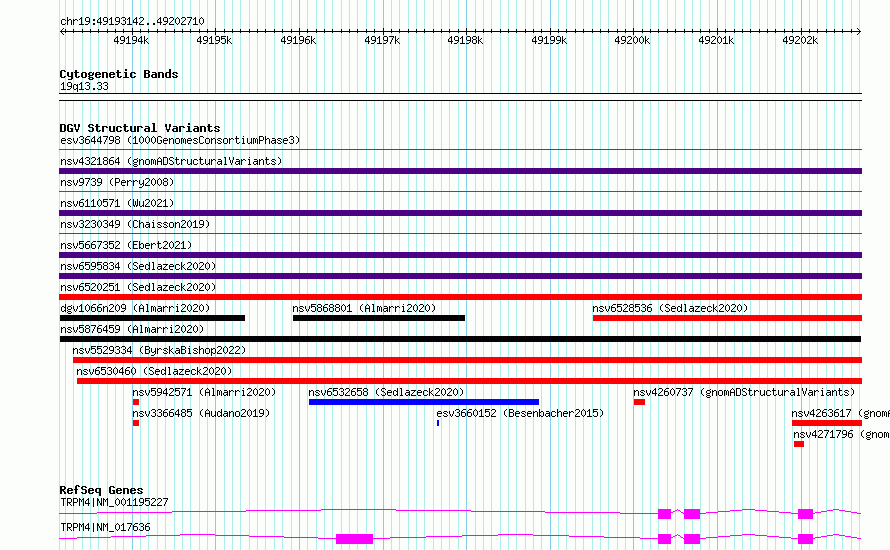890x550 pixels.
Task: Click the small red marker of nsv3366485 (Audano2019)
Action: point(136,423)
